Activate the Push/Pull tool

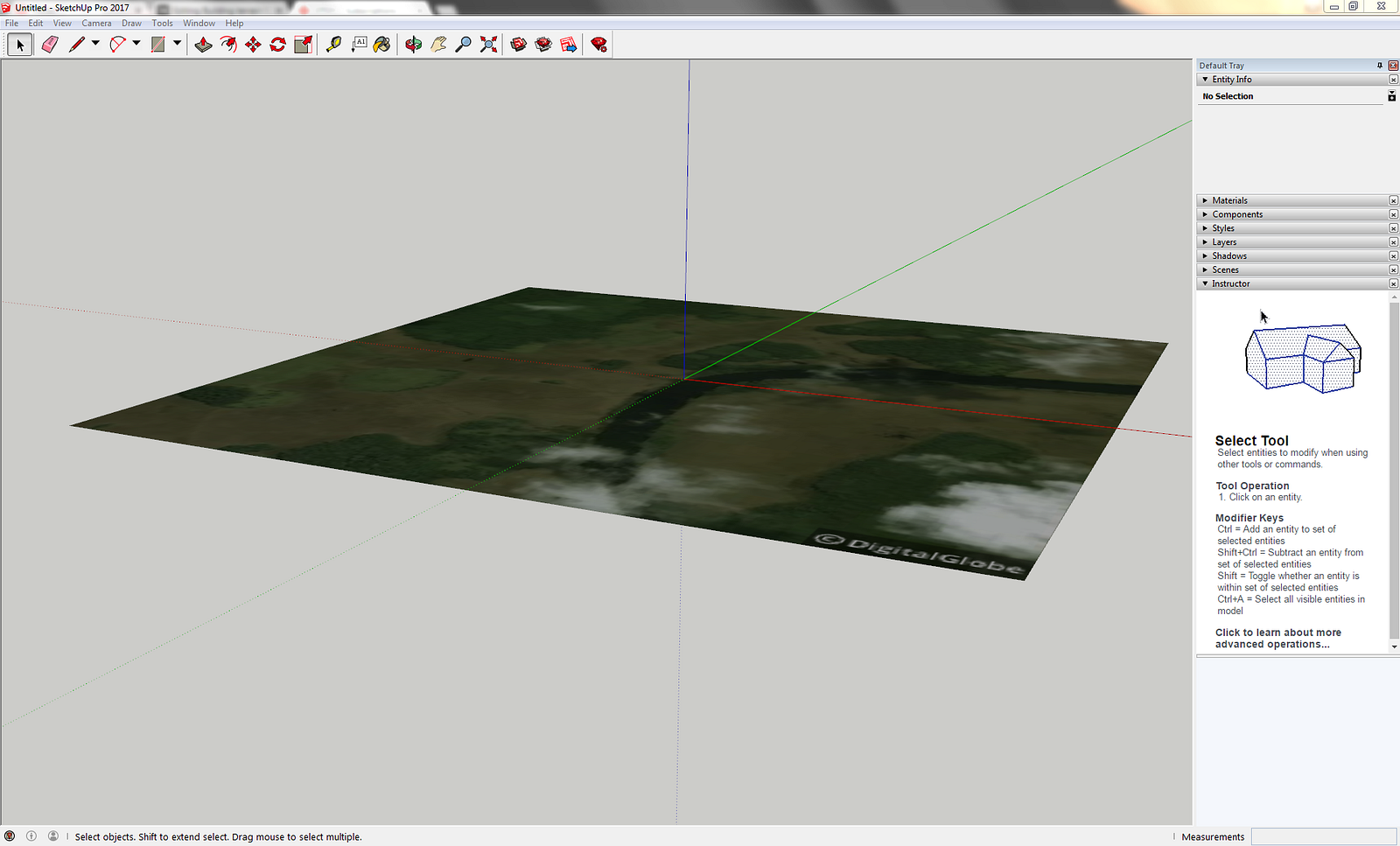click(203, 45)
